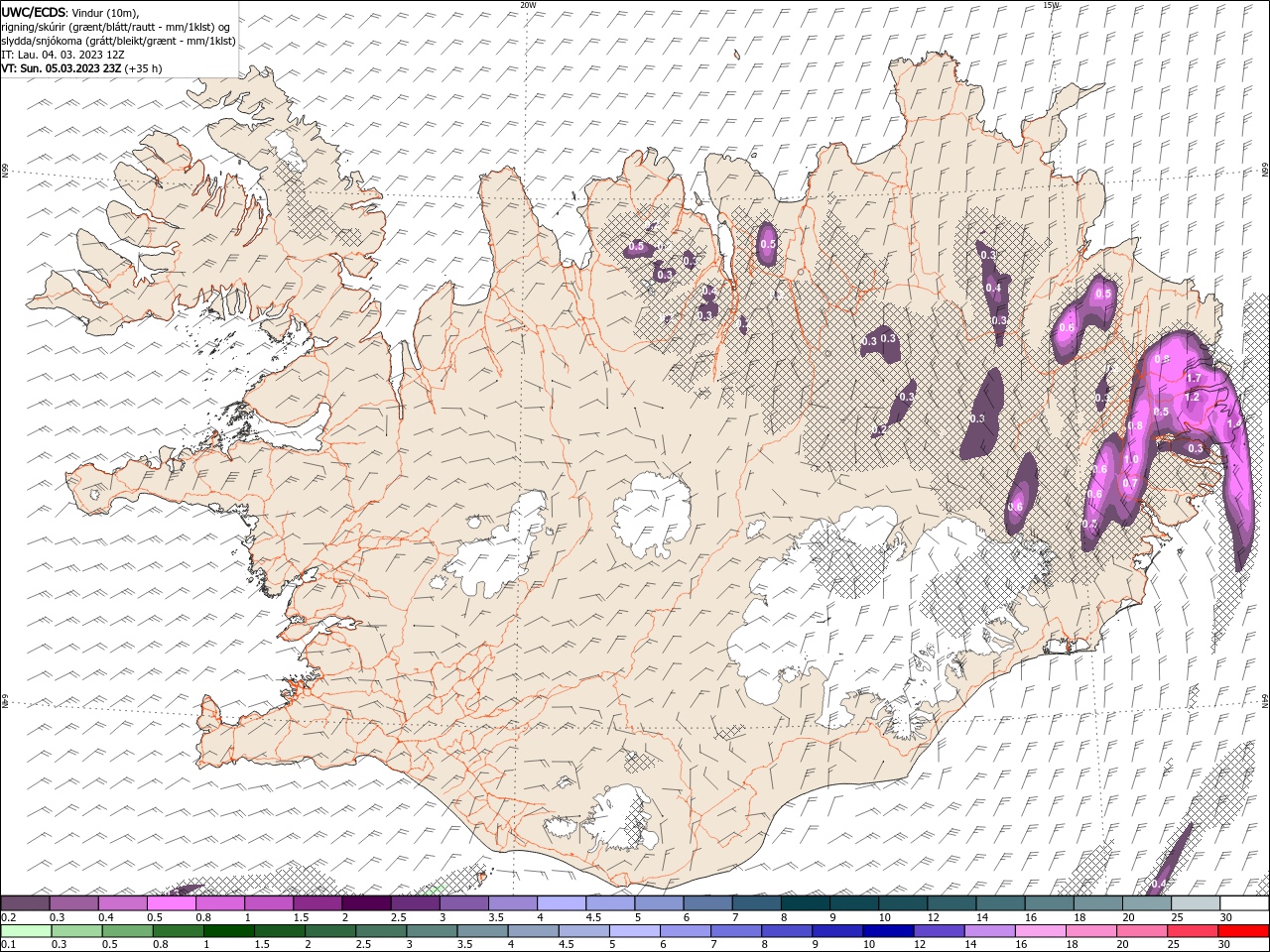Image resolution: width=1270 pixels, height=952 pixels.
Task: Click the 0.7 snowfall value on map
Action: [x=1129, y=483]
